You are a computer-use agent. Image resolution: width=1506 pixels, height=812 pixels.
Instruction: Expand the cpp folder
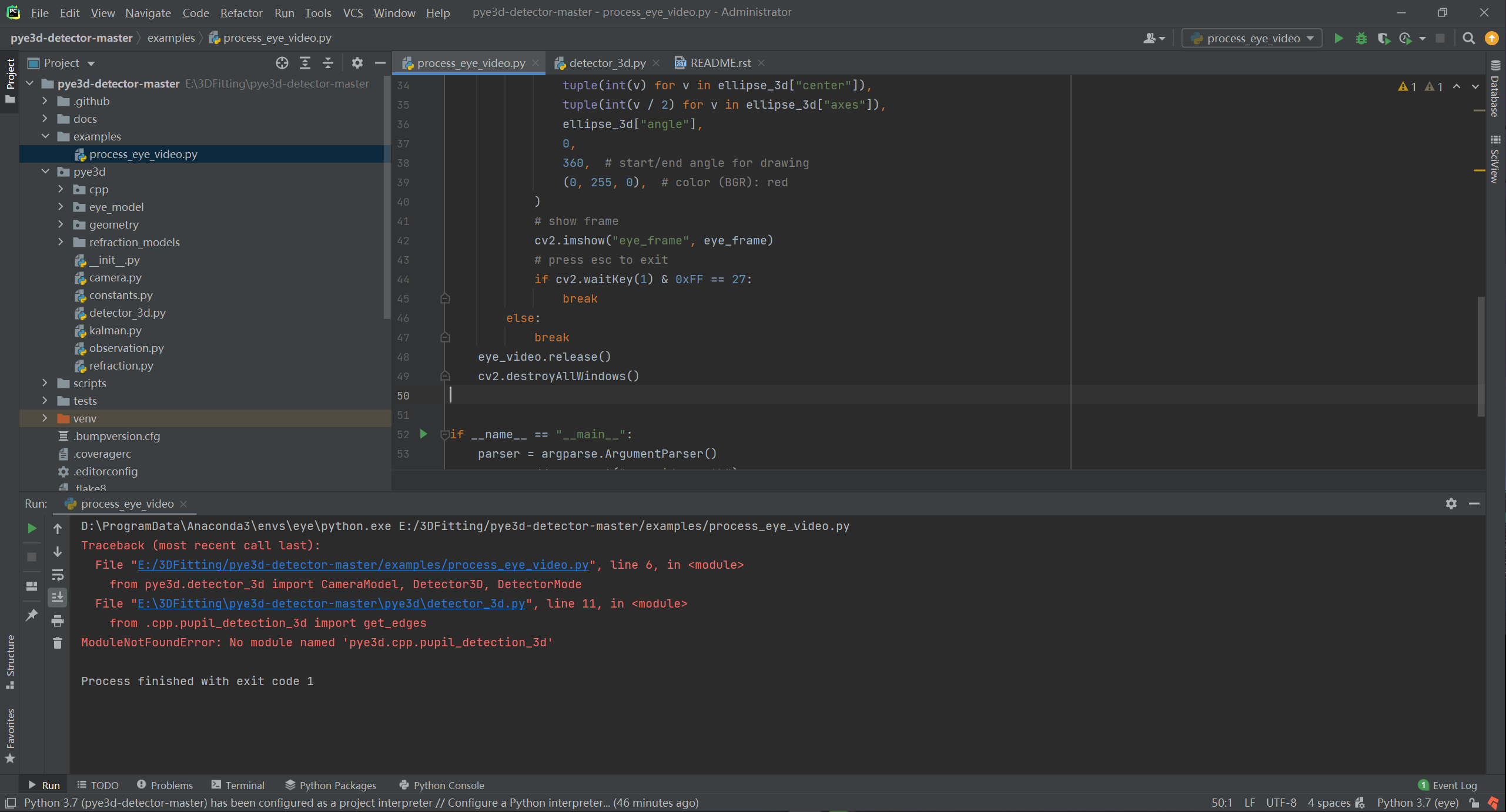point(61,189)
